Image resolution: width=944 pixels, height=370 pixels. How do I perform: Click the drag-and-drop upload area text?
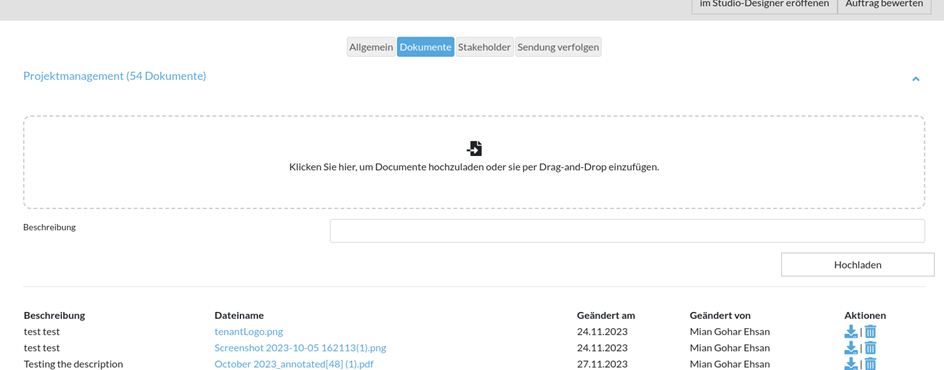[474, 167]
